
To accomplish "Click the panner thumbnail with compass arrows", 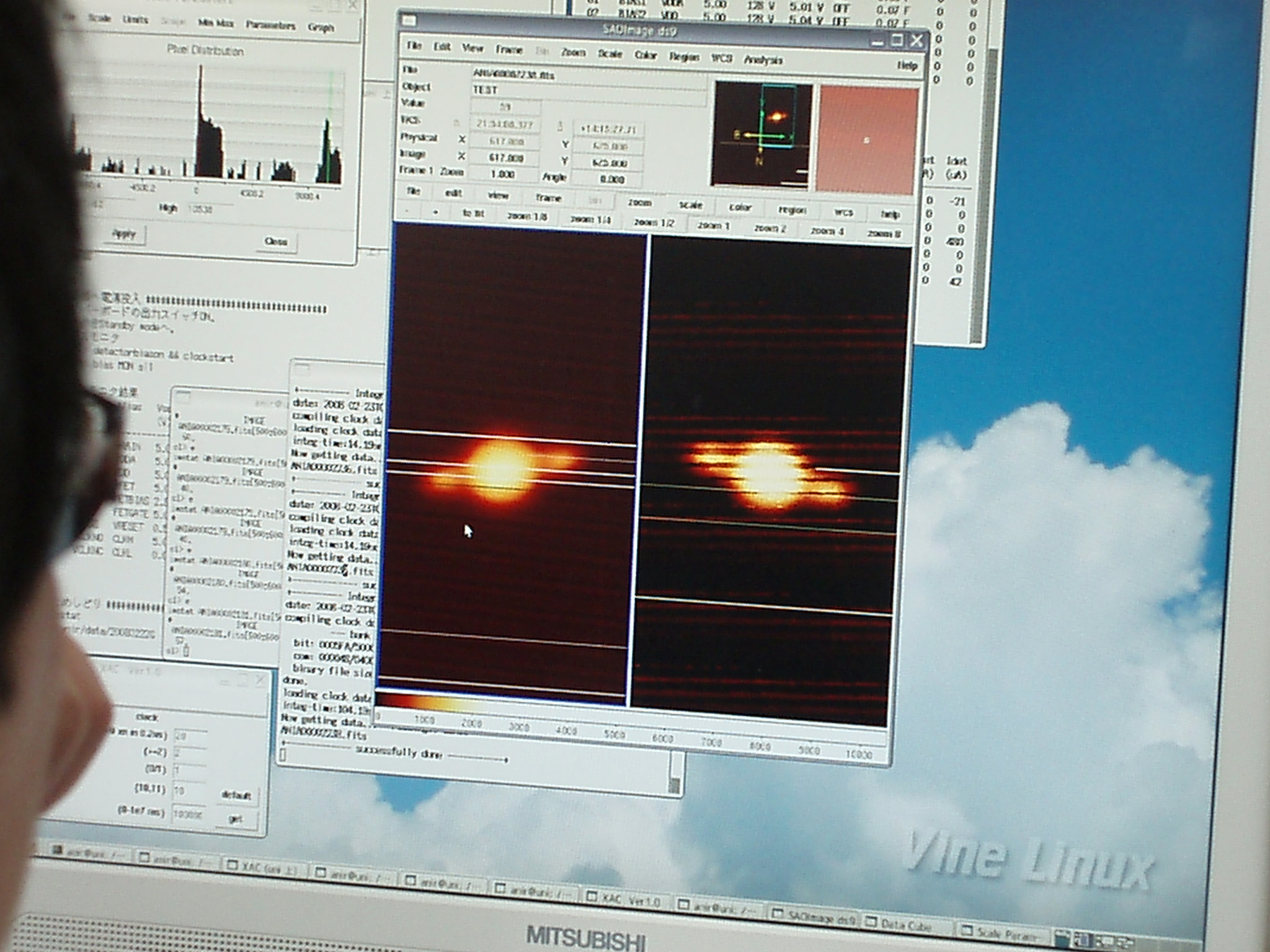I will pos(761,135).
